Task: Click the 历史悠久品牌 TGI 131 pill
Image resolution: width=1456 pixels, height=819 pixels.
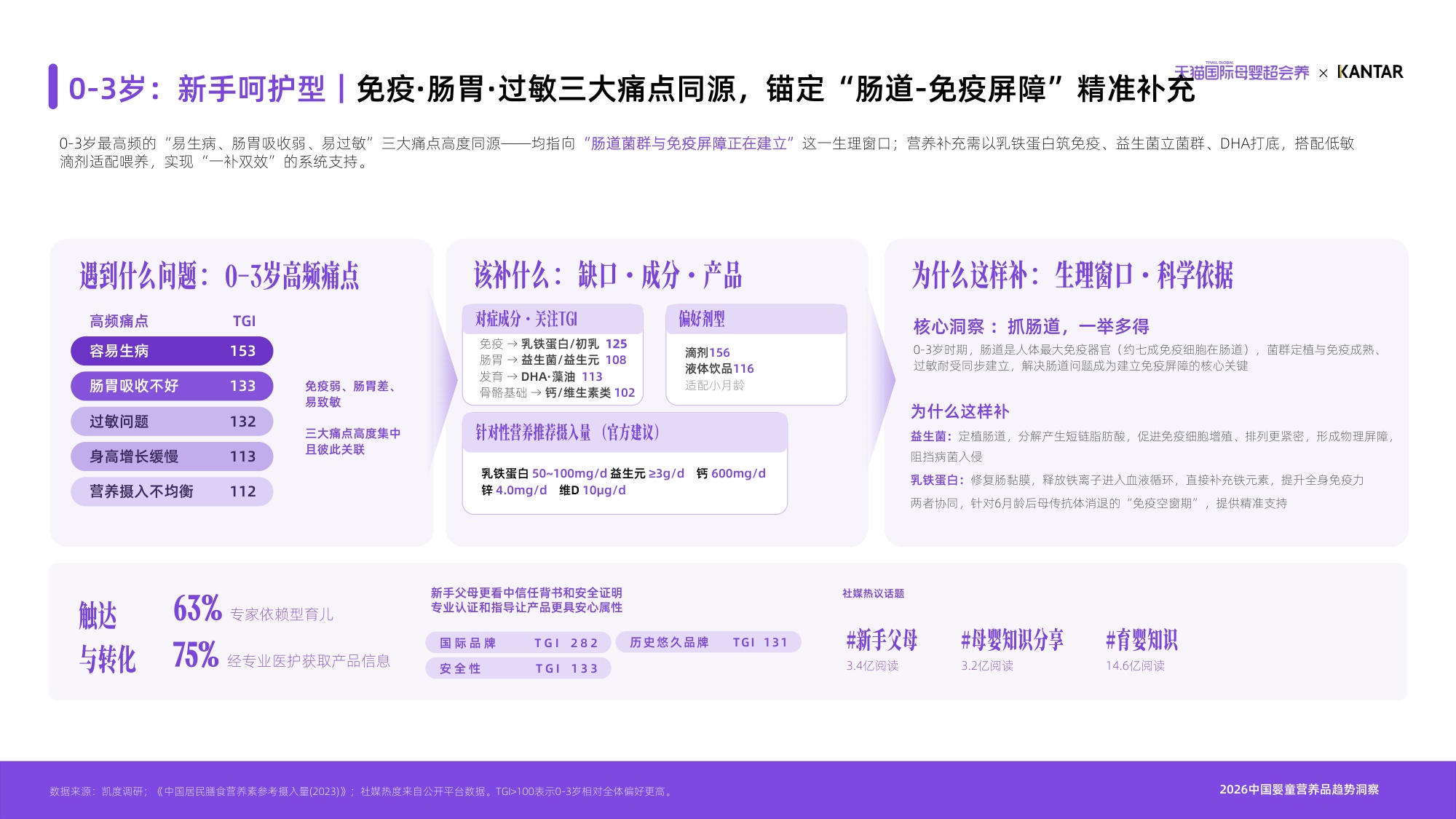Action: coord(708,642)
